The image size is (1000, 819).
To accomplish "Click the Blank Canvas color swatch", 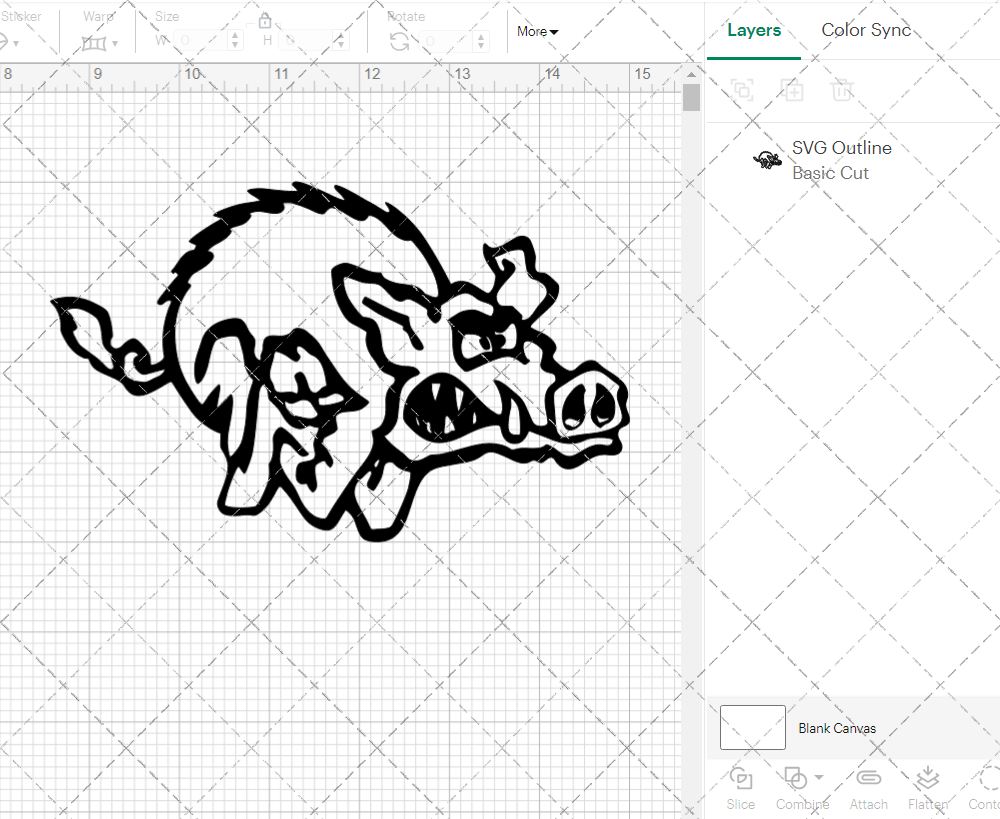I will point(752,728).
